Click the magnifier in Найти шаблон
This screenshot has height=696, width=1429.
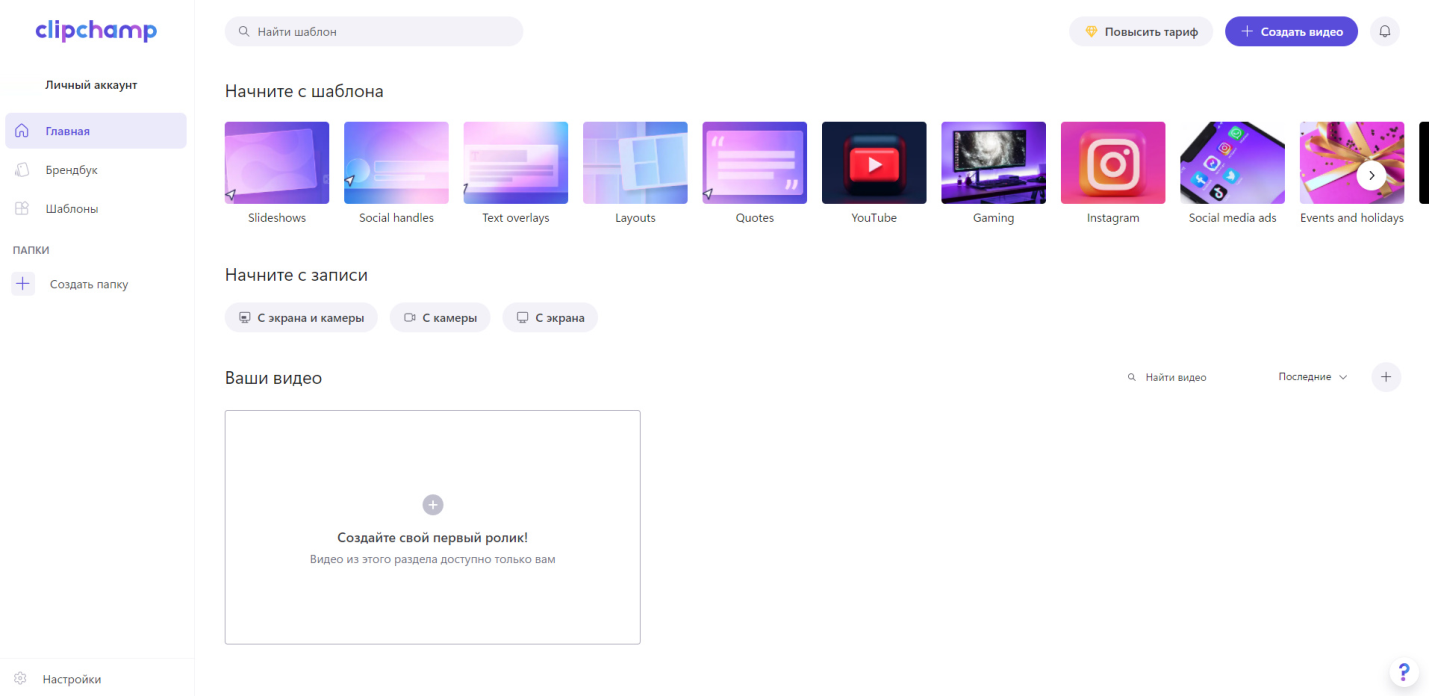(x=244, y=31)
